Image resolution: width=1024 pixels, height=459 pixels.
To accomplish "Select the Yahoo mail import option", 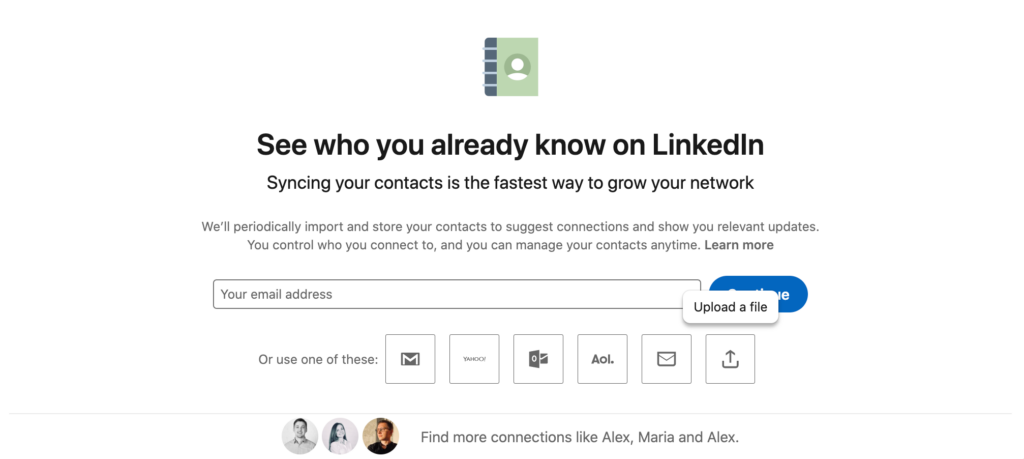I will coord(474,359).
